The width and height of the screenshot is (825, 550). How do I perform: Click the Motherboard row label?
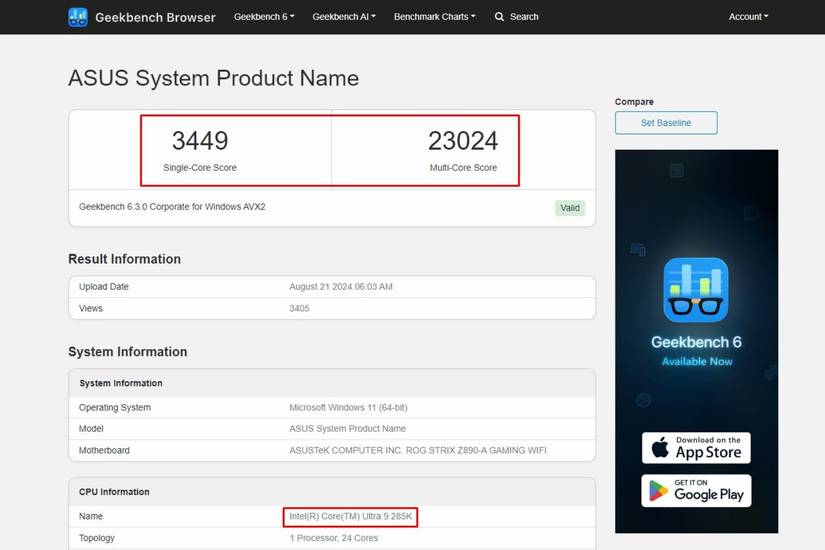(104, 451)
